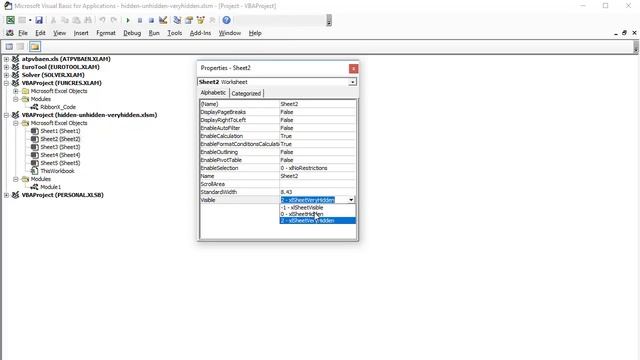Click the Insert UserForm toolbar icon

pyautogui.click(x=22, y=20)
